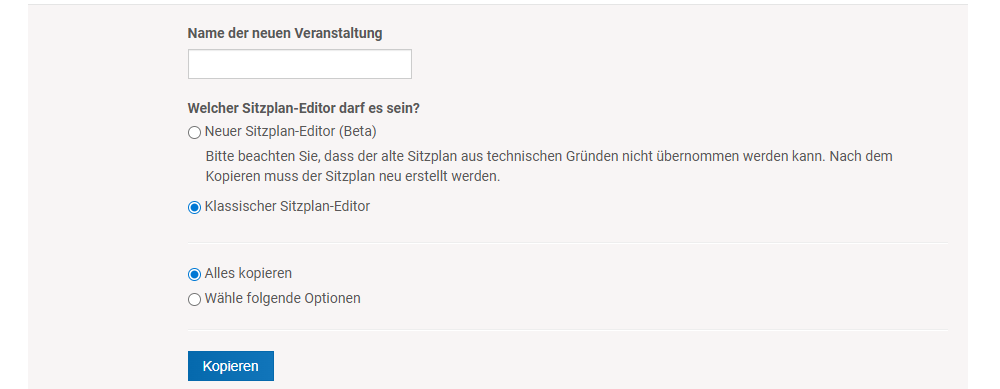Screen dimensions: 1000x389
Task: Click the blue Kopieren button
Action: 231,366
